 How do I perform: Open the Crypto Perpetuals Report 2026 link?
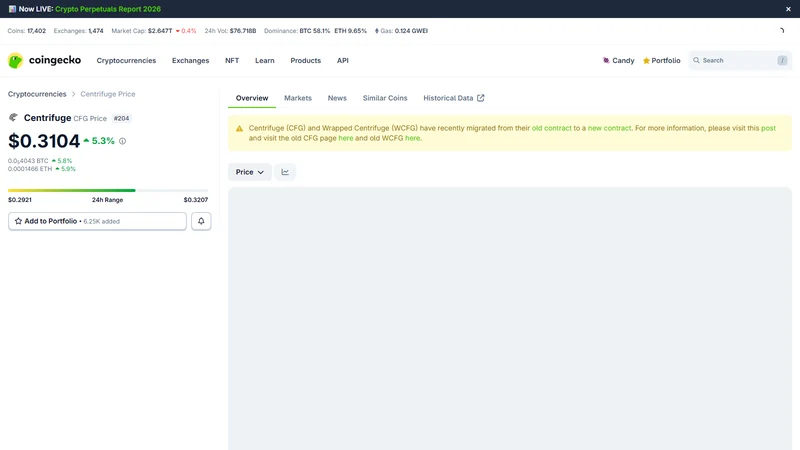(x=108, y=9)
